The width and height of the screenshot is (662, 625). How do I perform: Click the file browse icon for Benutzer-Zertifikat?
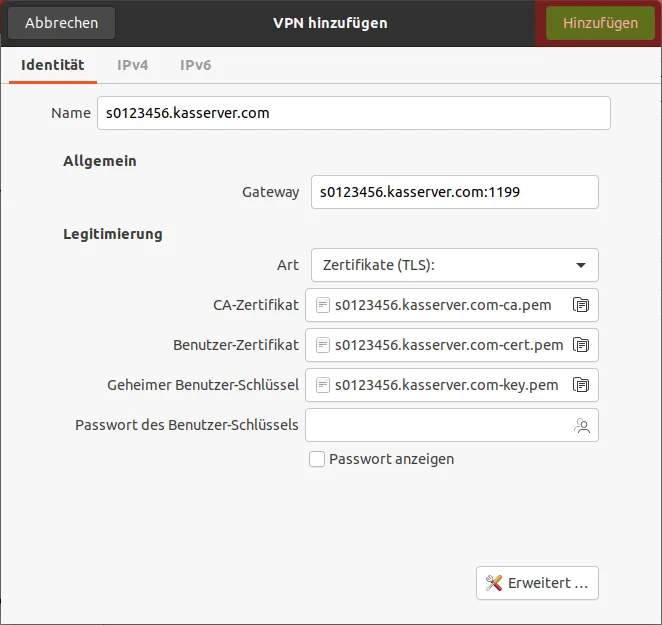(581, 345)
